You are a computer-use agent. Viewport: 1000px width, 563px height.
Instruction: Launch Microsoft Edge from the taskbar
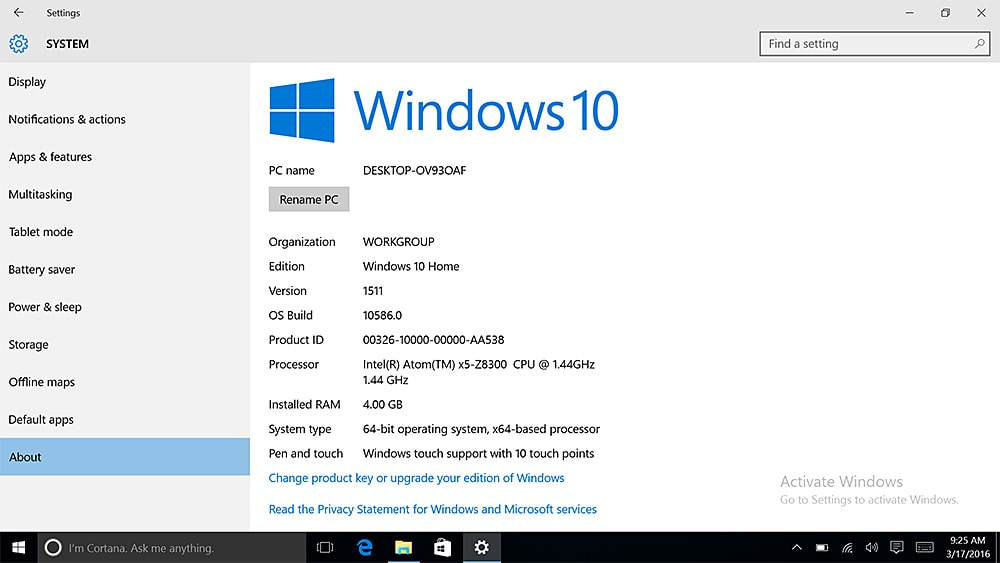[365, 547]
